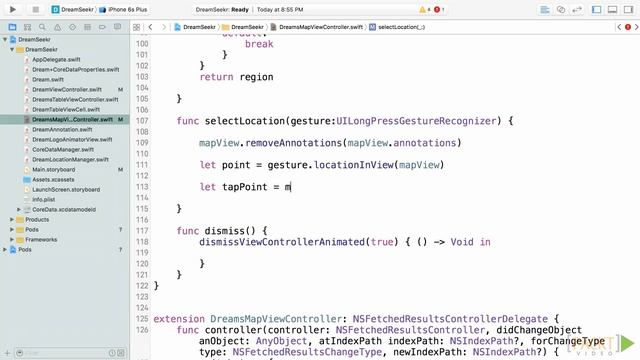Jump to the previous issue arrow

[619, 27]
